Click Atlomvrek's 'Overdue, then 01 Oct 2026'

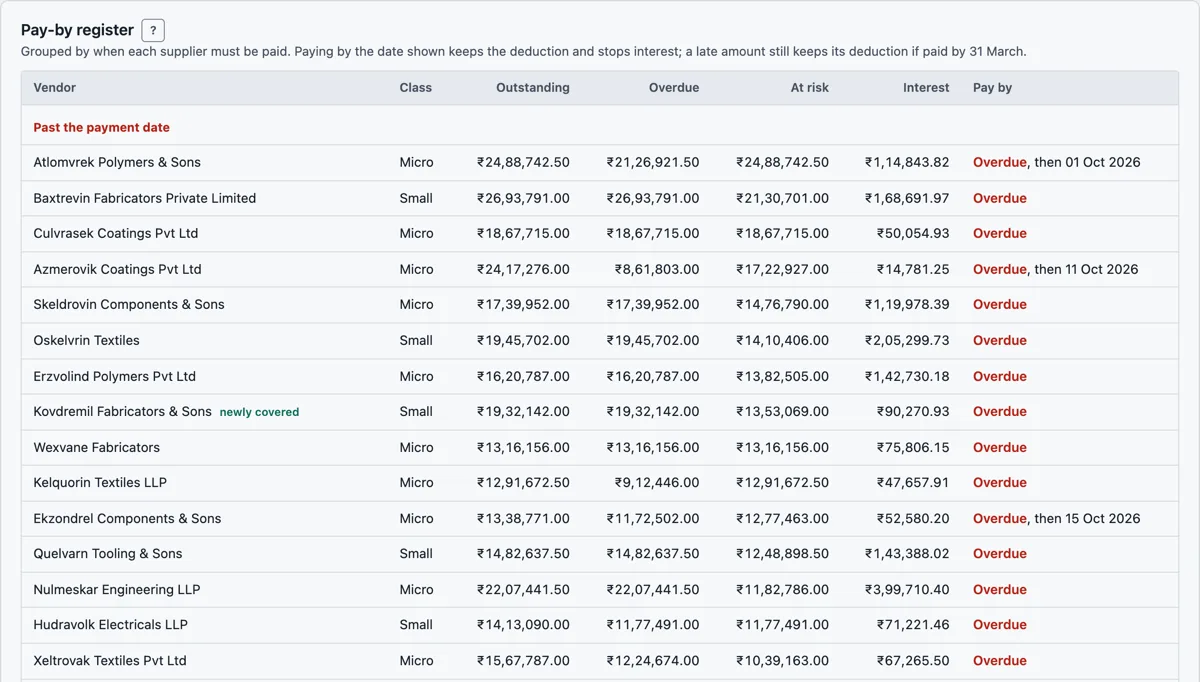point(1056,162)
